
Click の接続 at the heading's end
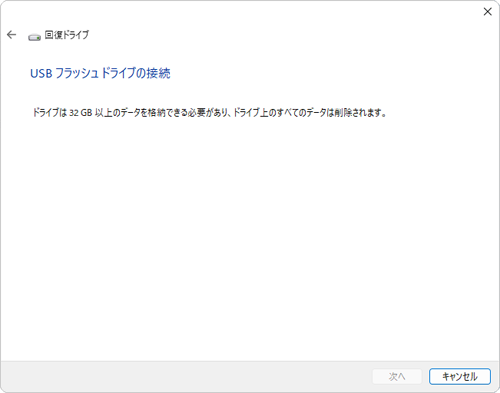[153, 73]
